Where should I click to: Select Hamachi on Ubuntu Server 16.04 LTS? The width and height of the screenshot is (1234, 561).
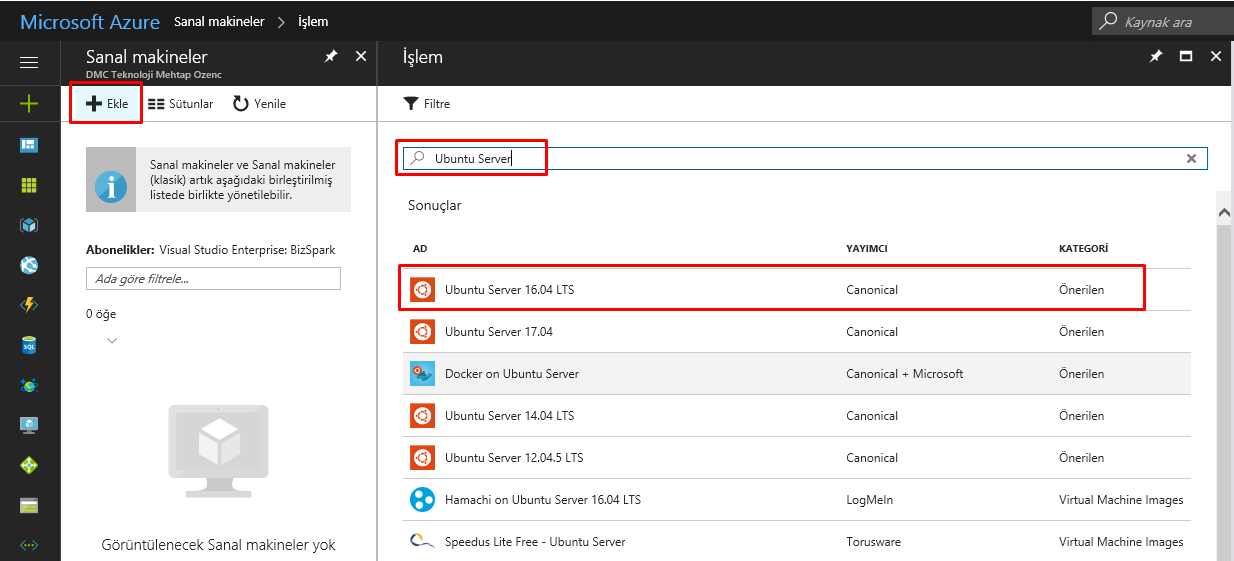(x=797, y=500)
